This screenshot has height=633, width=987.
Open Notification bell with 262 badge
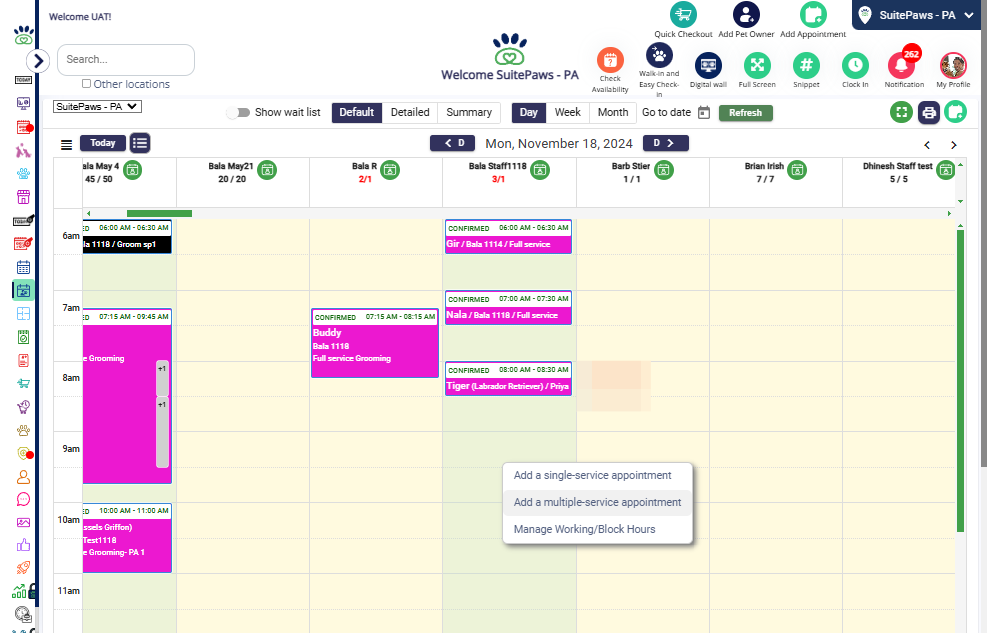click(902, 65)
